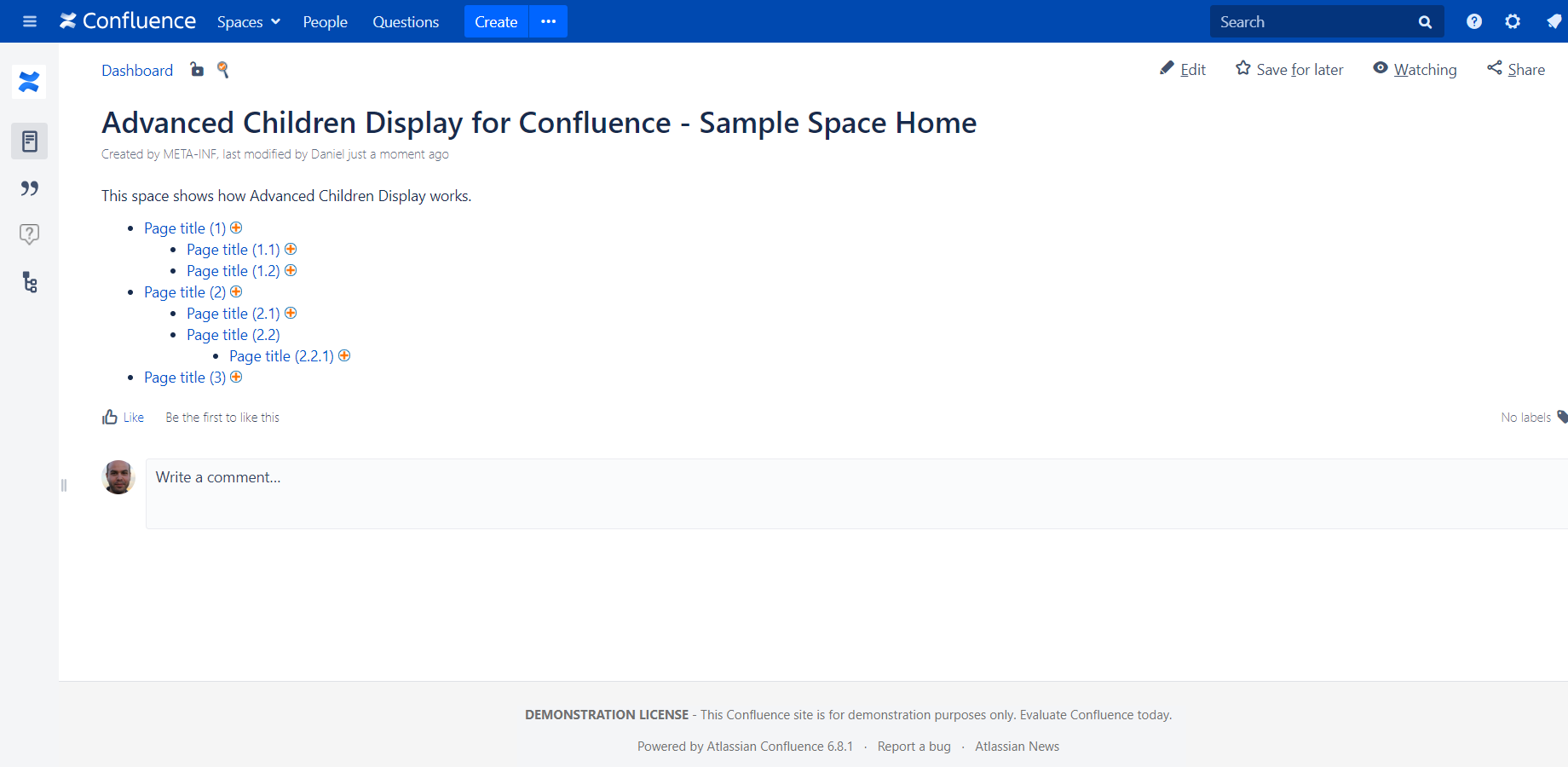Click the labels tag icon
The image size is (1568, 767).
[1561, 417]
